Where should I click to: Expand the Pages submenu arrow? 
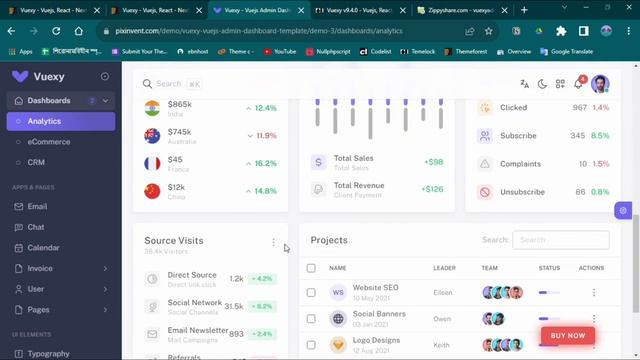(x=105, y=310)
